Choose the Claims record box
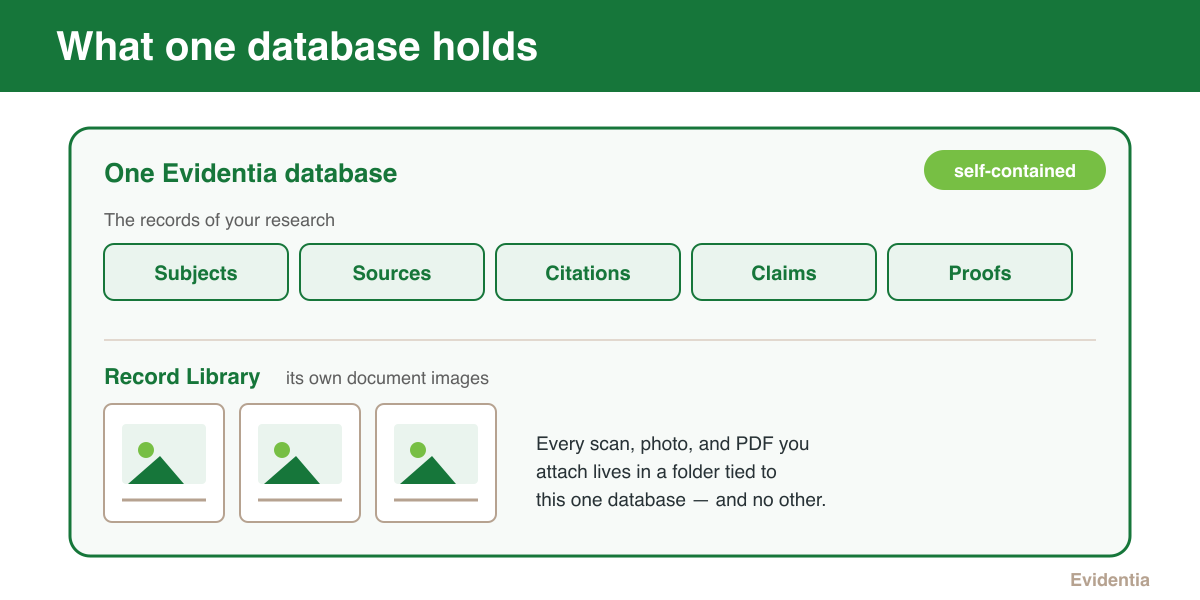Screen dimensions: 1200x600 [784, 272]
